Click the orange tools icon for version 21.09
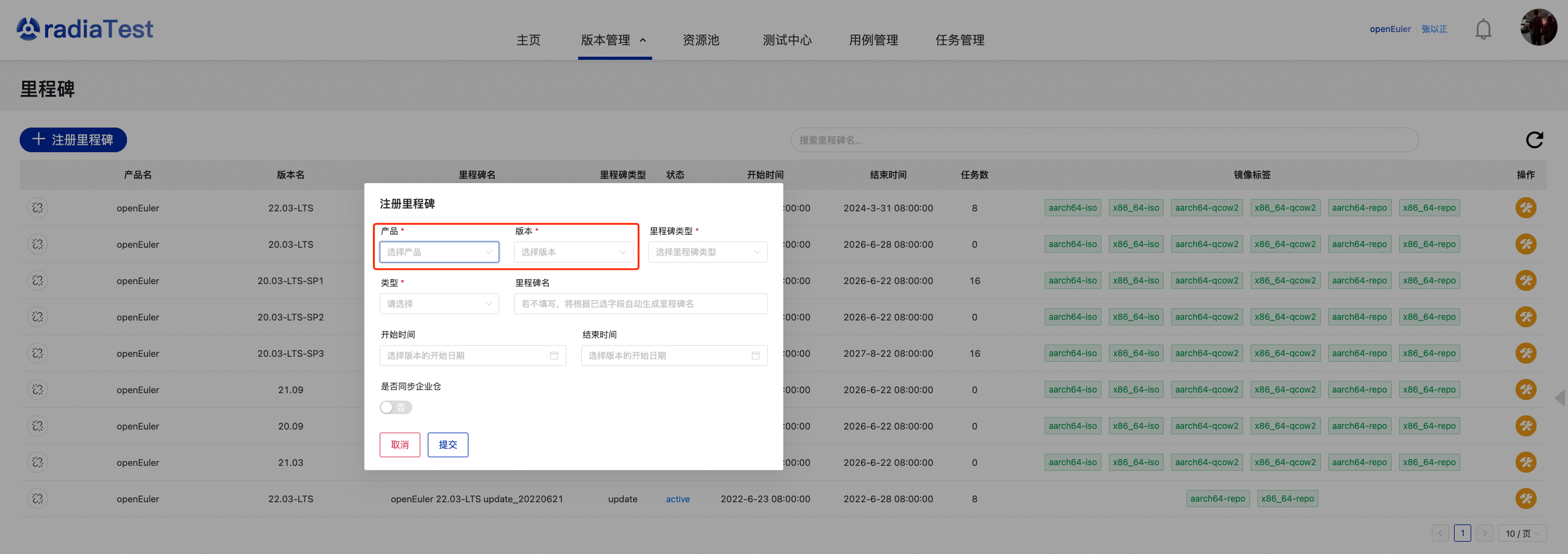Screen dimensions: 1568x554 tap(1525, 389)
